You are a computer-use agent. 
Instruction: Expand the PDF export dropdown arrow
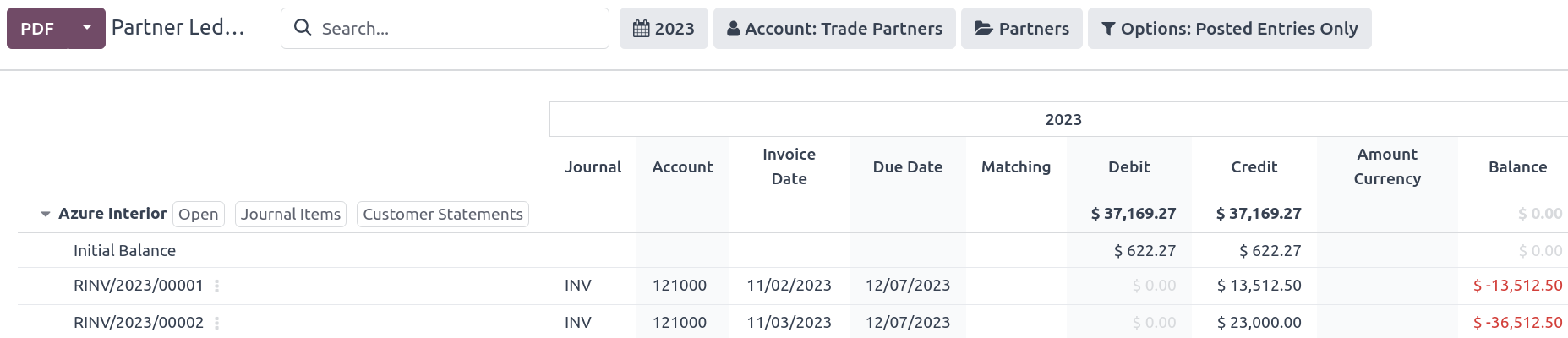(x=87, y=28)
